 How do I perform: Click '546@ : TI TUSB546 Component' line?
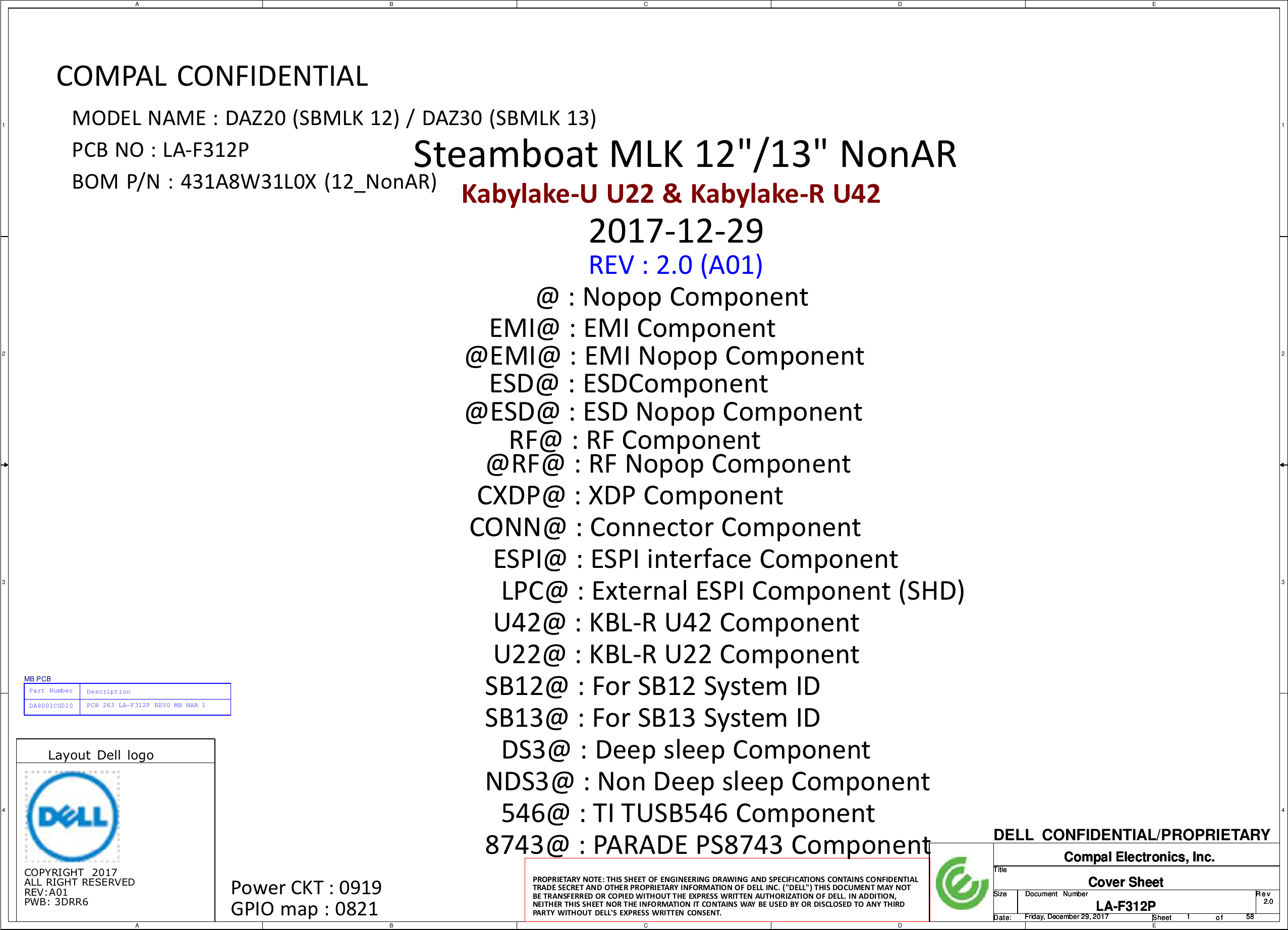688,813
